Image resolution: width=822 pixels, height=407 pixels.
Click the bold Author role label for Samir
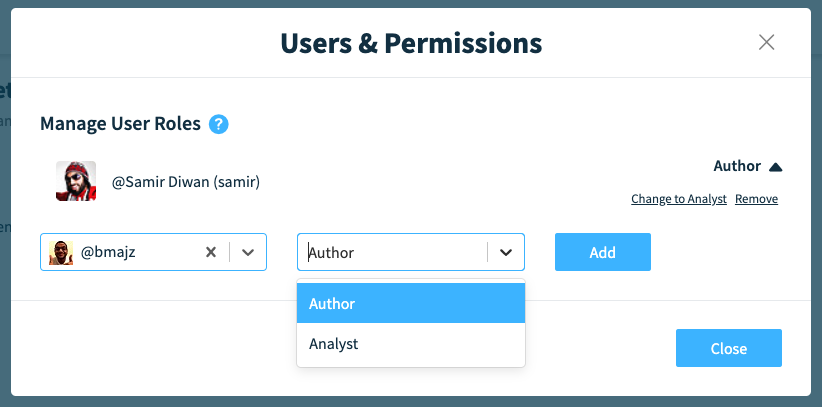coord(737,166)
